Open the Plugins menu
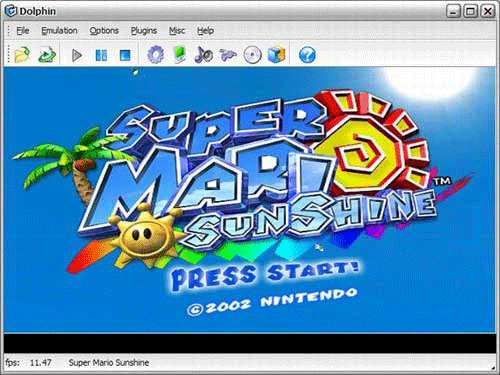The width and height of the screenshot is (500, 375). coord(144,31)
